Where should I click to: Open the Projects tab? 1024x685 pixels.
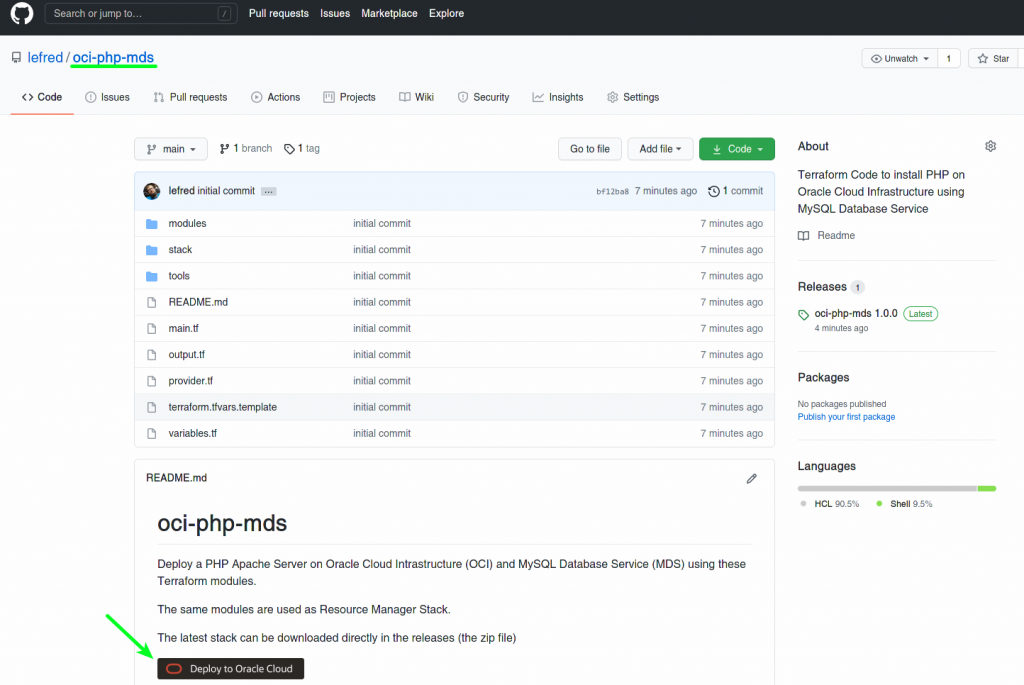tap(349, 97)
